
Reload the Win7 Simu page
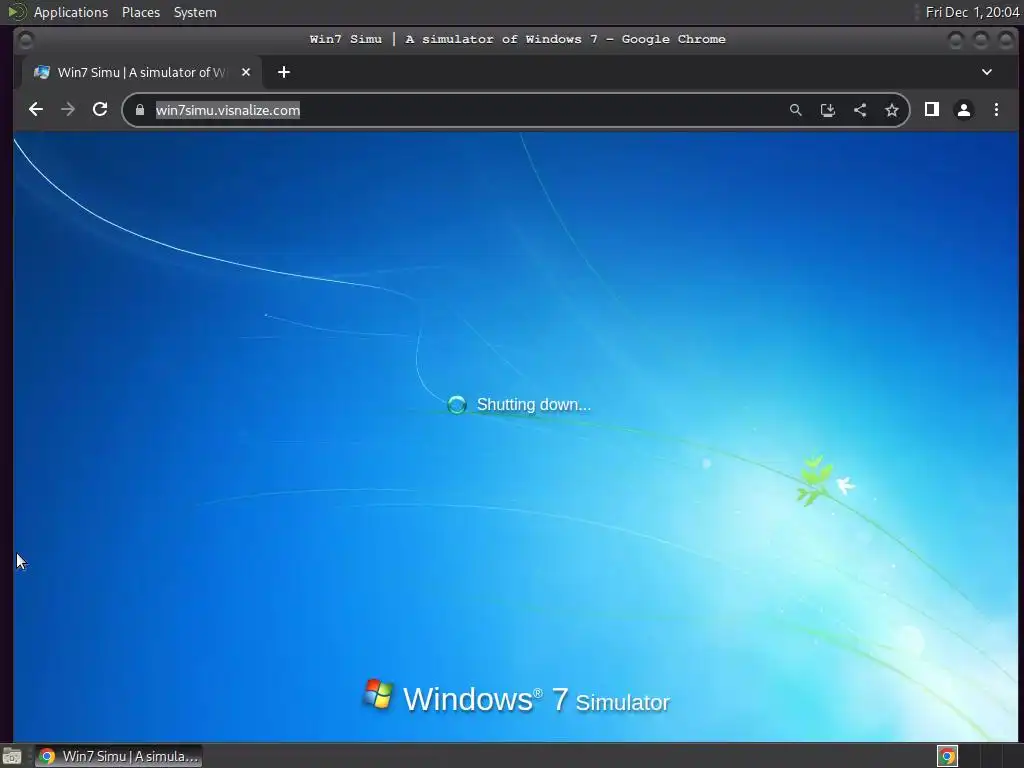click(100, 110)
